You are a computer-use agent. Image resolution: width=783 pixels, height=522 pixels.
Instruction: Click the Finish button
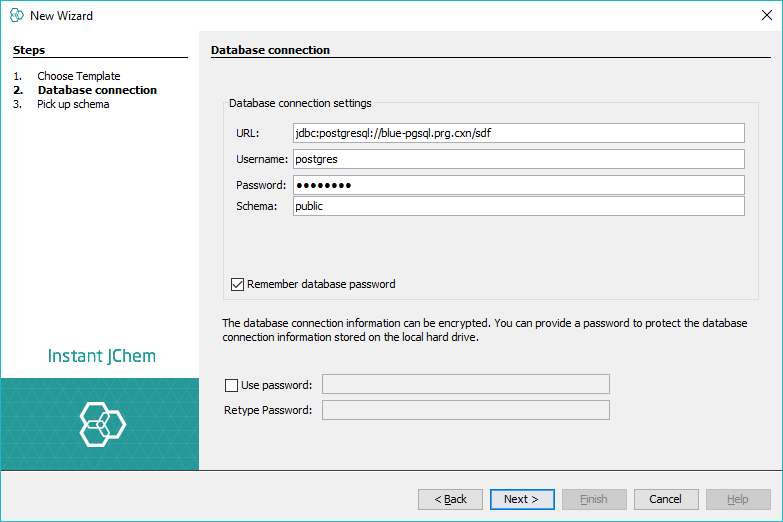point(594,499)
